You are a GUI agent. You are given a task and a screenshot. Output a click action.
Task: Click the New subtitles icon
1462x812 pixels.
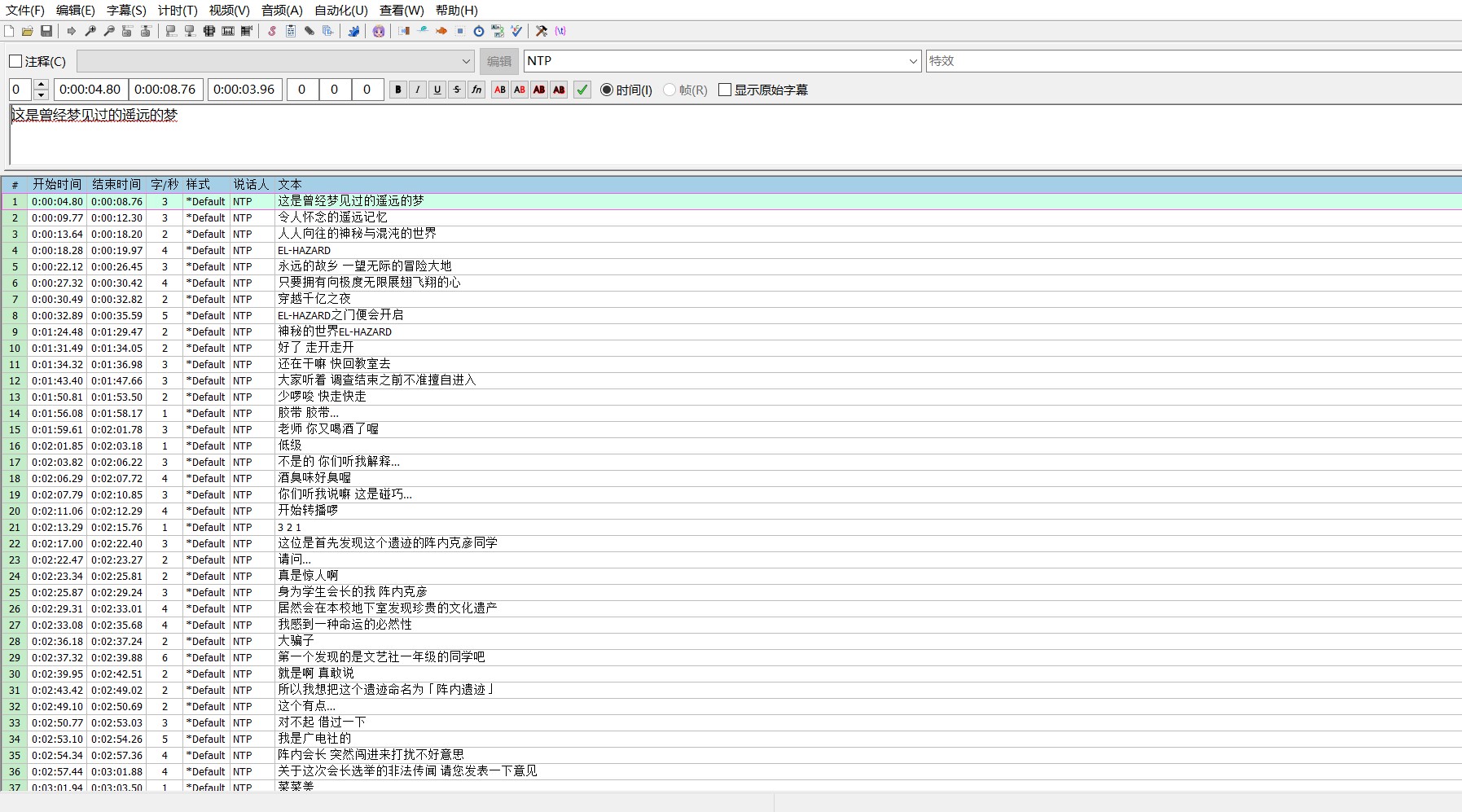tap(9, 31)
